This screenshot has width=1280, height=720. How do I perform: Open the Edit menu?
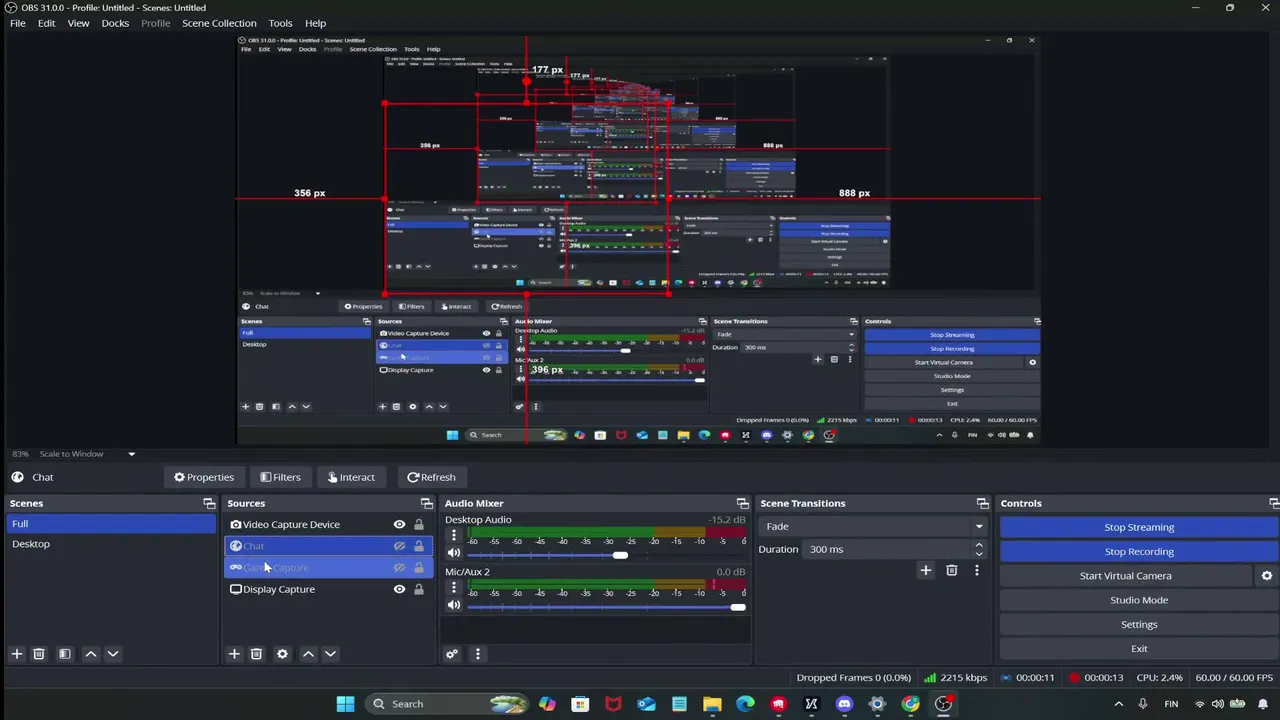tap(47, 23)
